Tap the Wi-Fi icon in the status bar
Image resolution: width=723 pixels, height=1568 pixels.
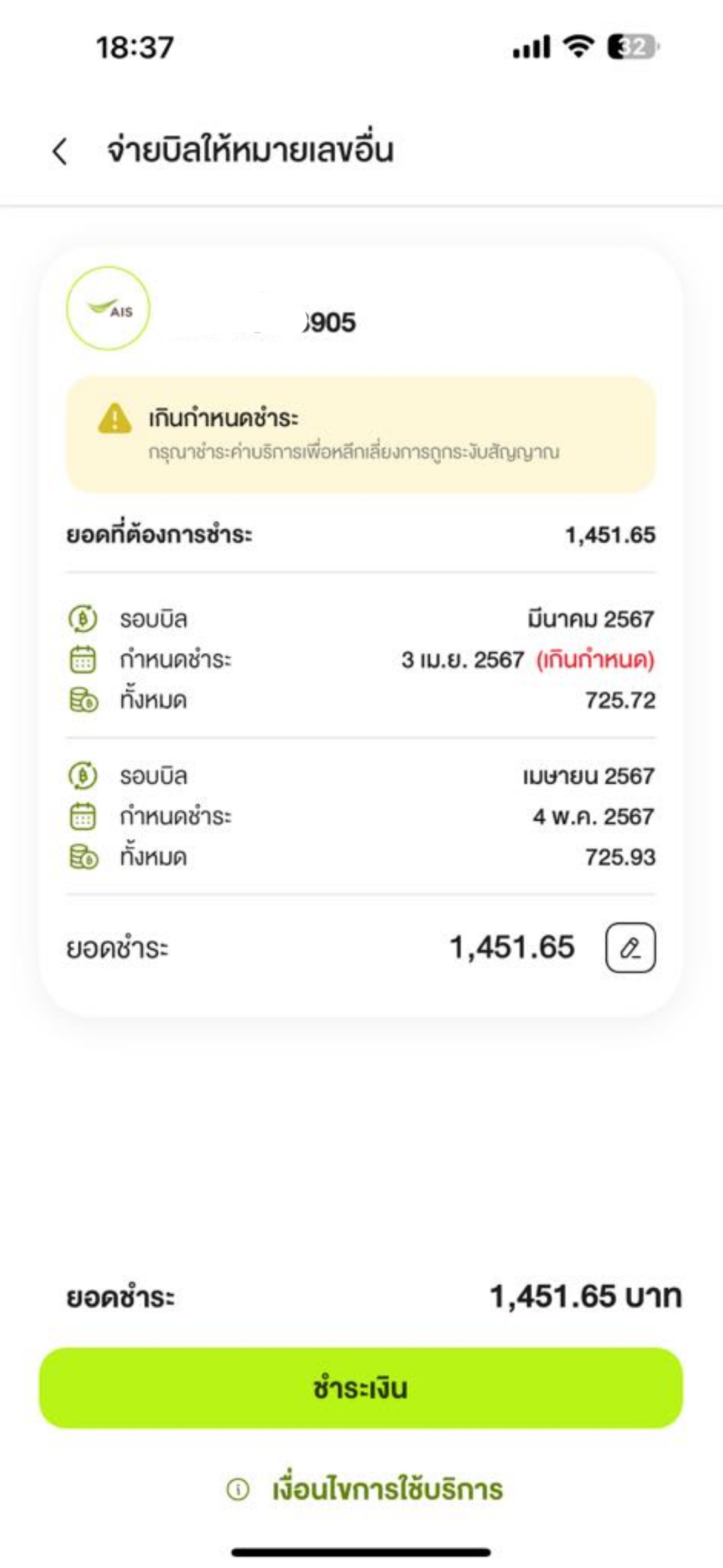578,47
